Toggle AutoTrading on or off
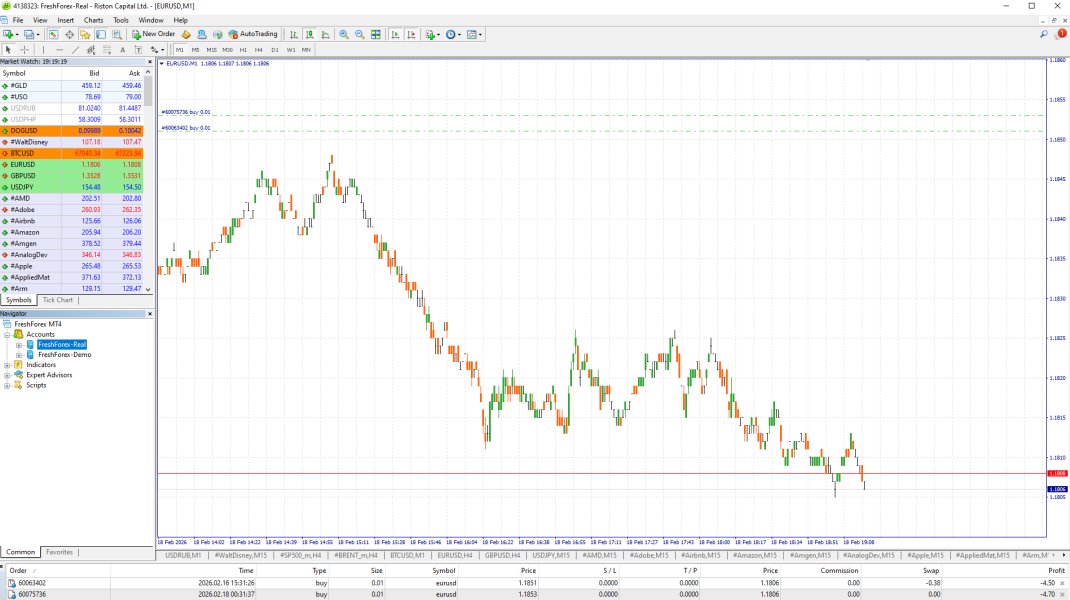Viewport: 1070px width, 600px height. tap(253, 34)
